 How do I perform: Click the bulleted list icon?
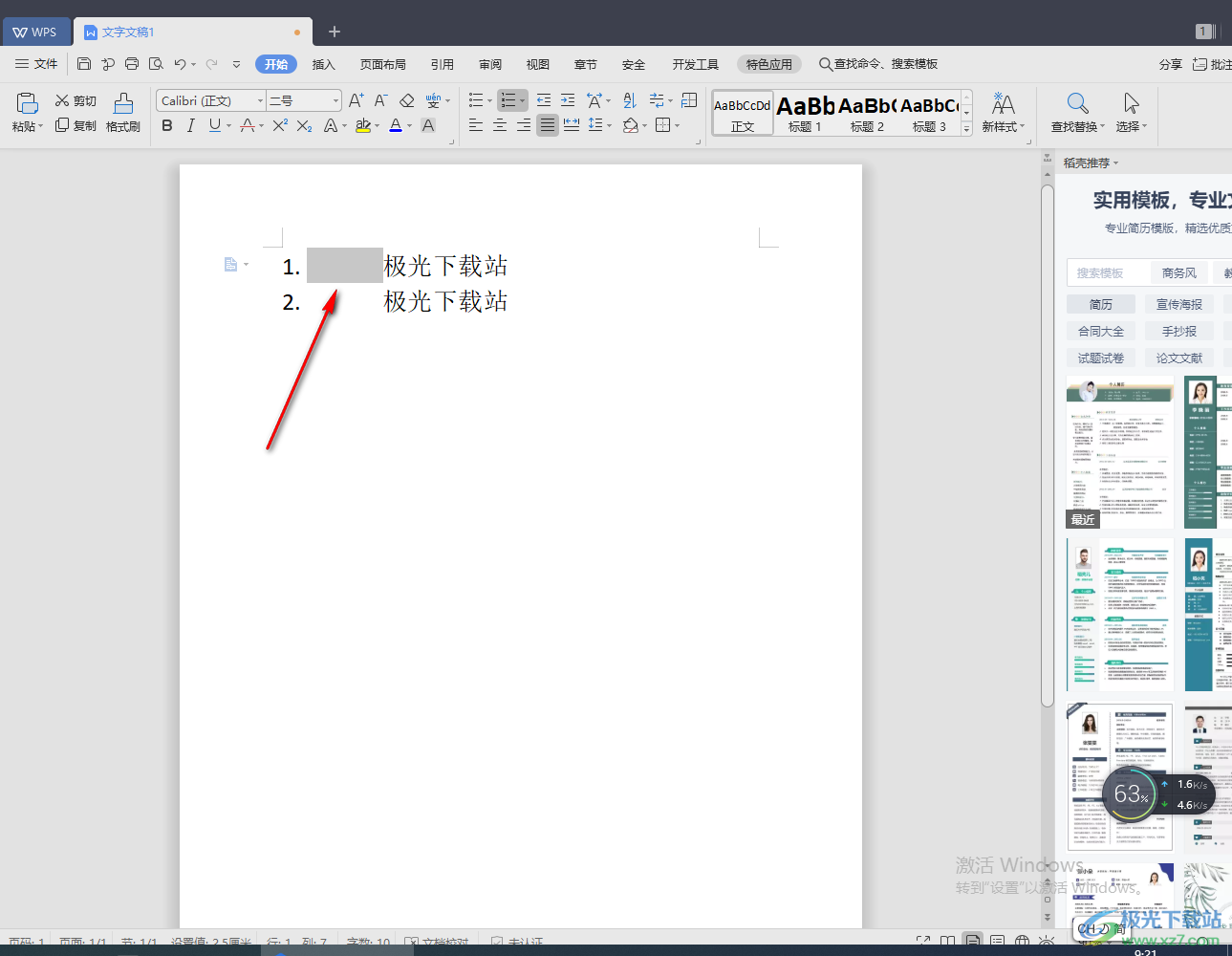(476, 100)
